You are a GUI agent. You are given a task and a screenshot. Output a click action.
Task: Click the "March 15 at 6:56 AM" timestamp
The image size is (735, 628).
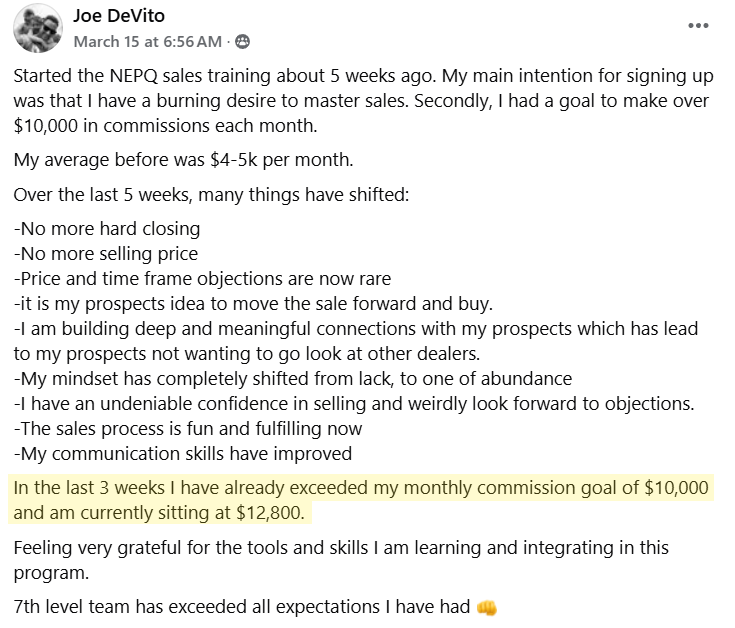(148, 42)
